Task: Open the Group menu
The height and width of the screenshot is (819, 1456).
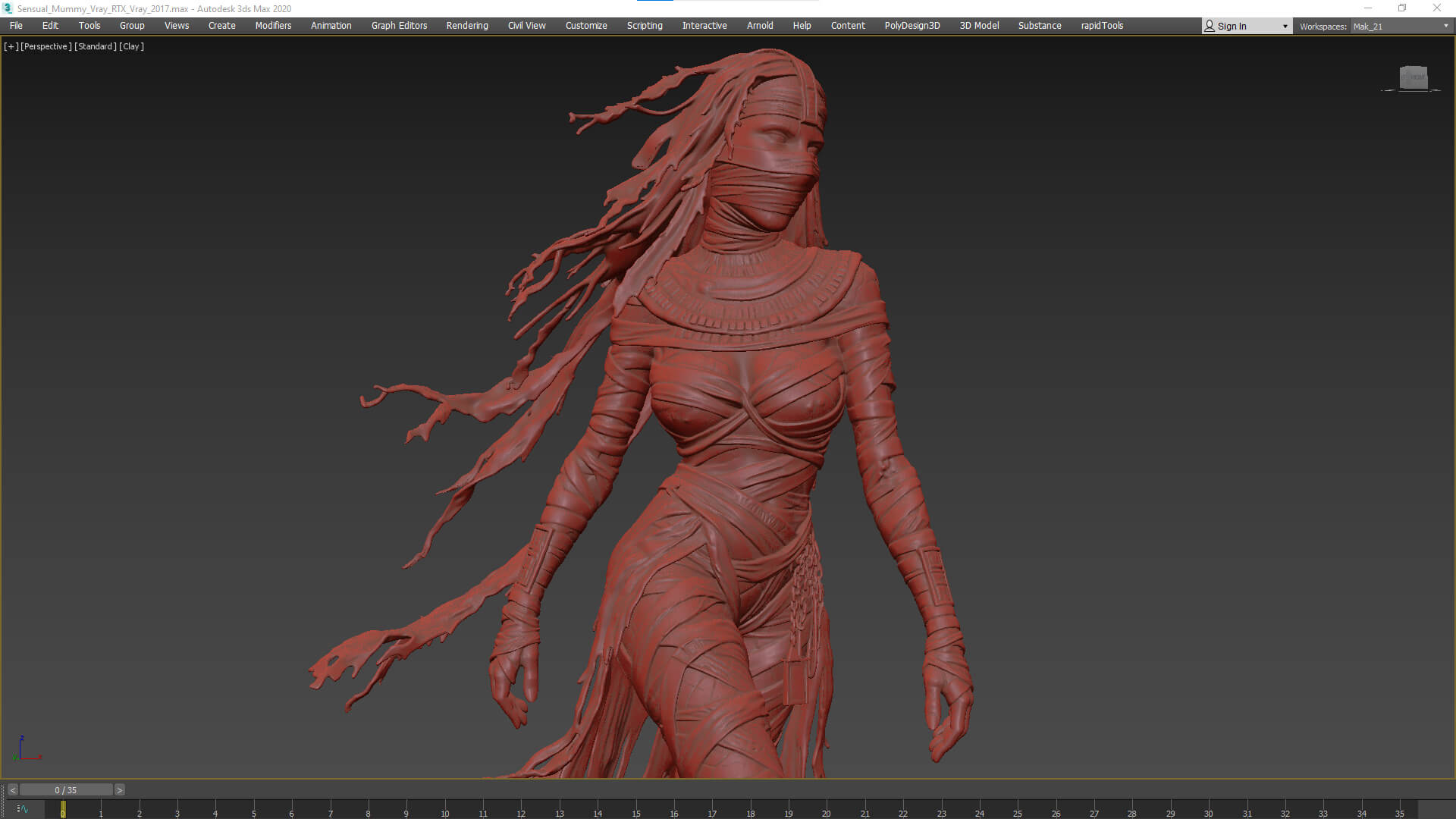Action: point(132,26)
